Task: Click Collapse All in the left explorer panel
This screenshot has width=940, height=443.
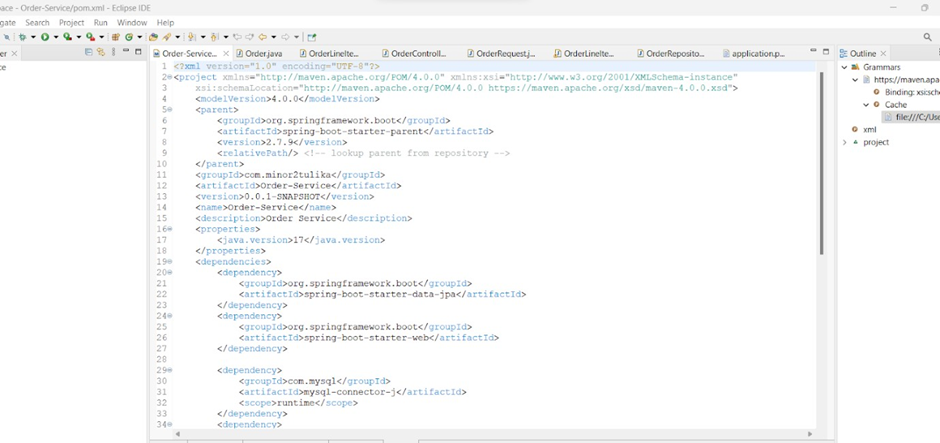Action: (89, 52)
